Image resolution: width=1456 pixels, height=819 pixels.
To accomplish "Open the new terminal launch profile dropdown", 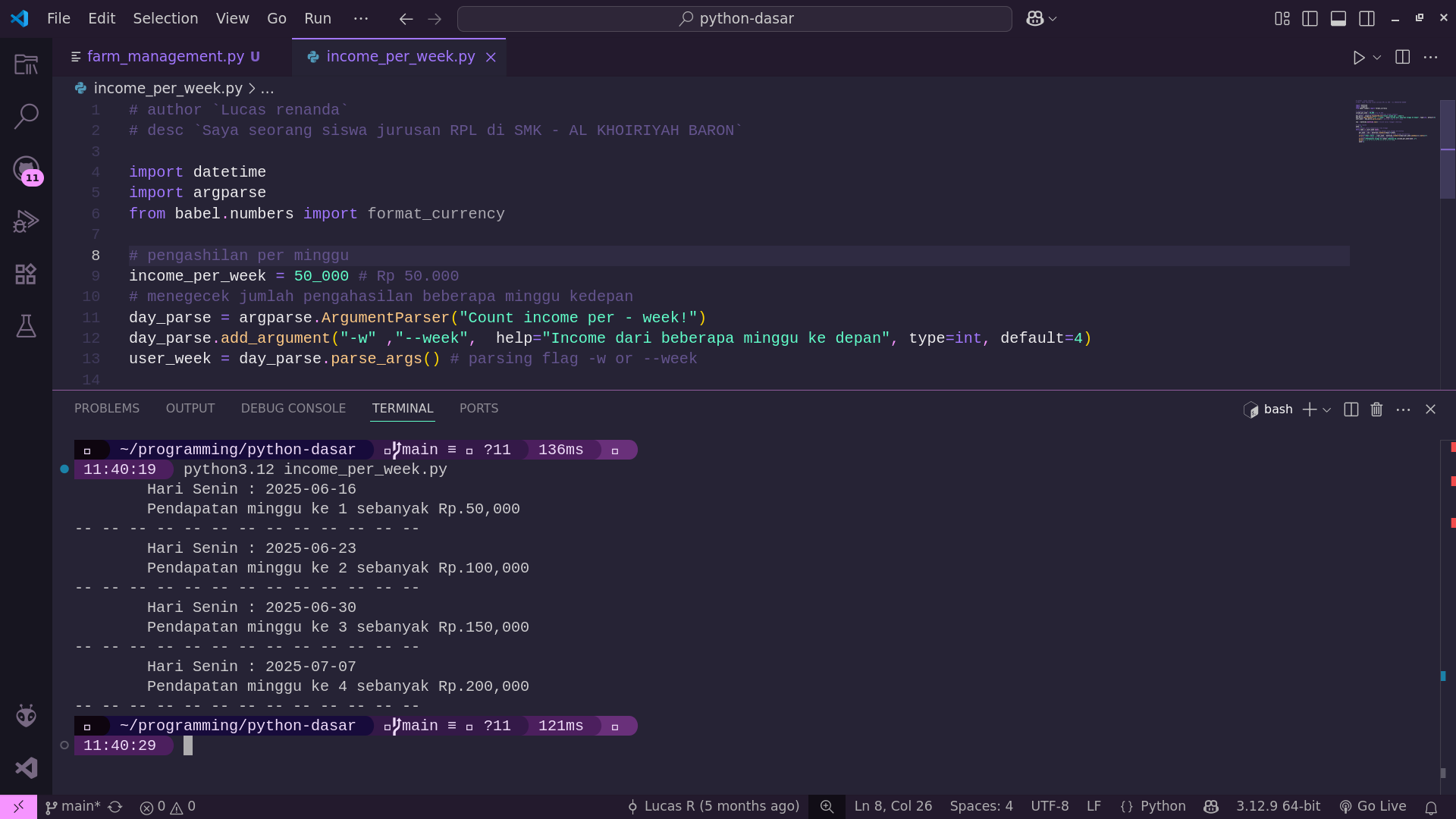I will point(1326,409).
